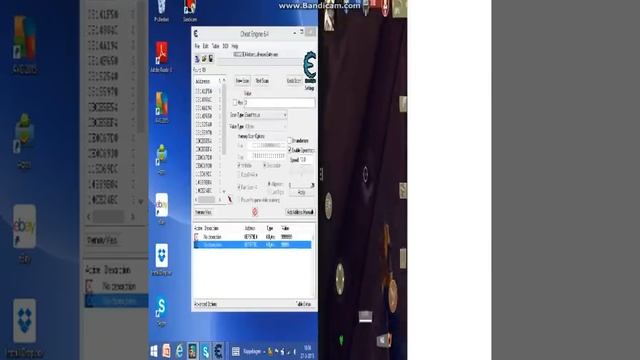Click the Memory View button
Viewport: 640px width, 360px height.
click(x=203, y=212)
